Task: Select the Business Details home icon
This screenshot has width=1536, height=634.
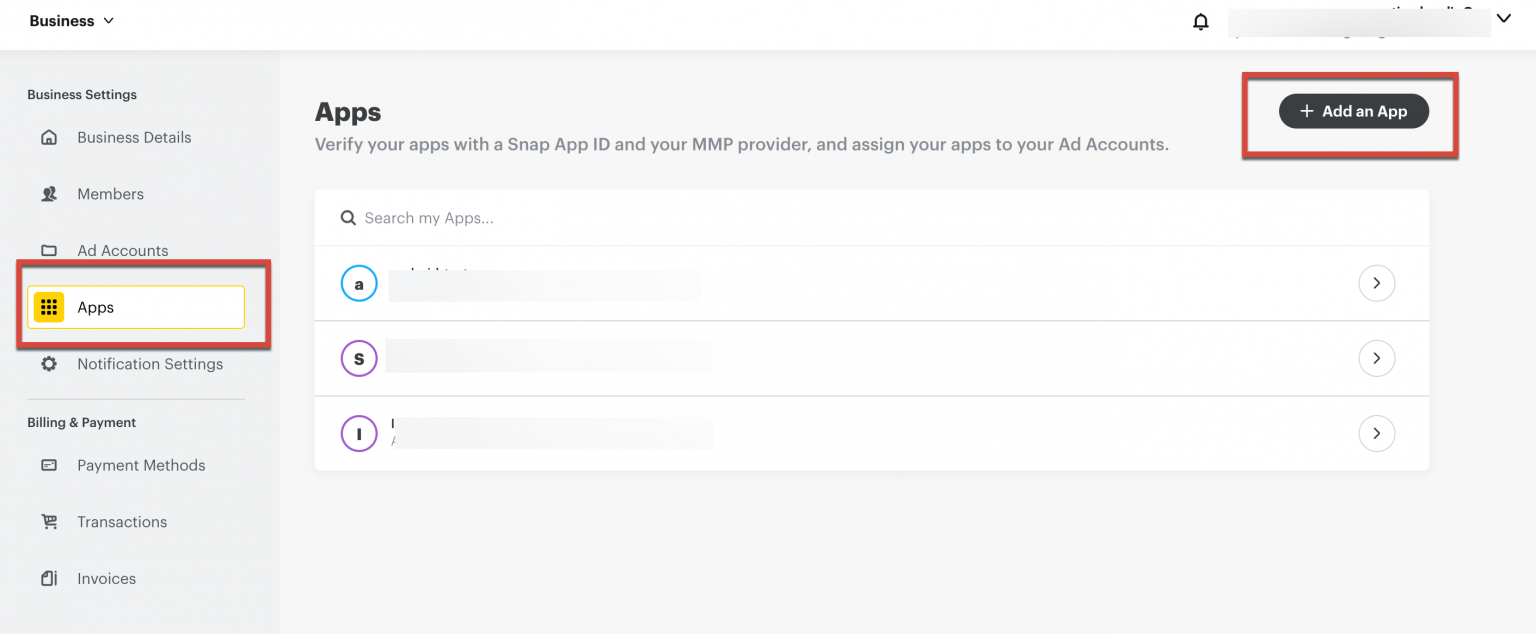Action: (x=49, y=137)
